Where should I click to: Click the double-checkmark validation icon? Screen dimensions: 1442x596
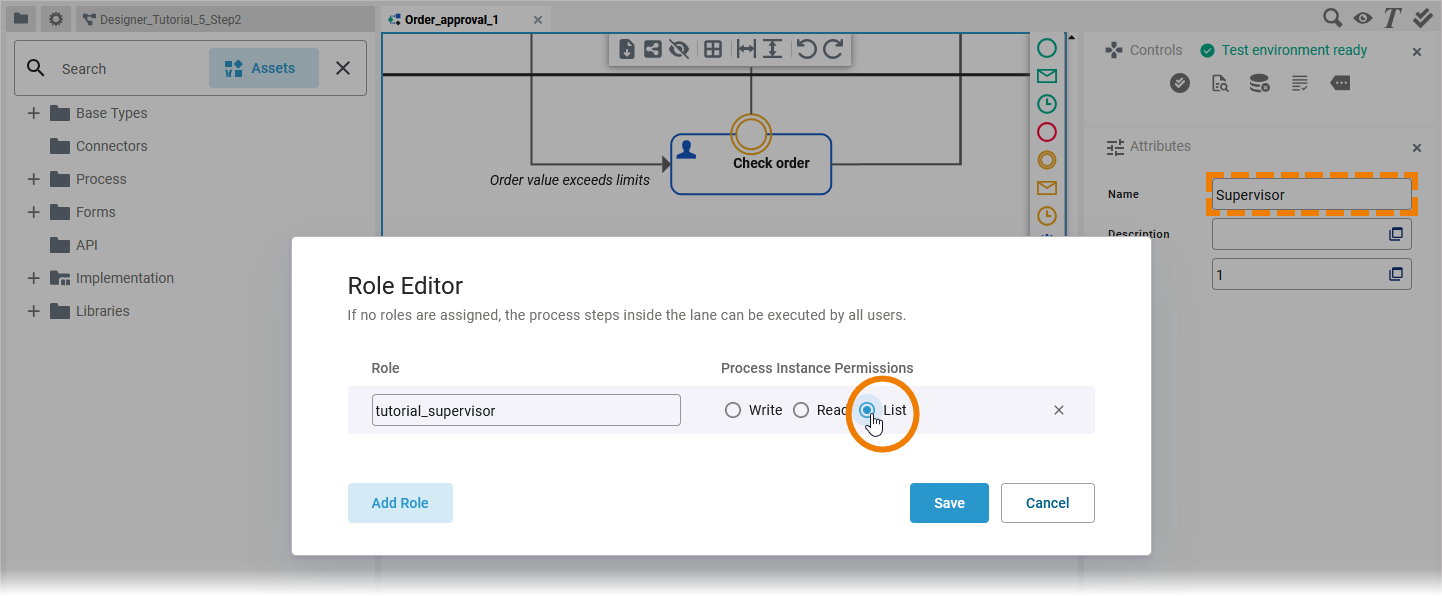1422,18
